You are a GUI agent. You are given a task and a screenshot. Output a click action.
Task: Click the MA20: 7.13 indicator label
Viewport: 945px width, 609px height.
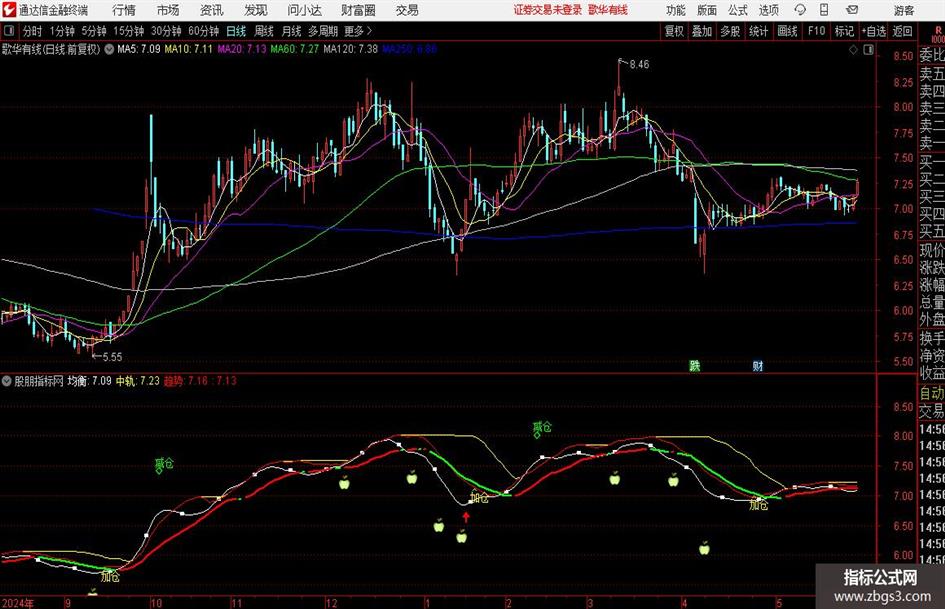tap(242, 49)
